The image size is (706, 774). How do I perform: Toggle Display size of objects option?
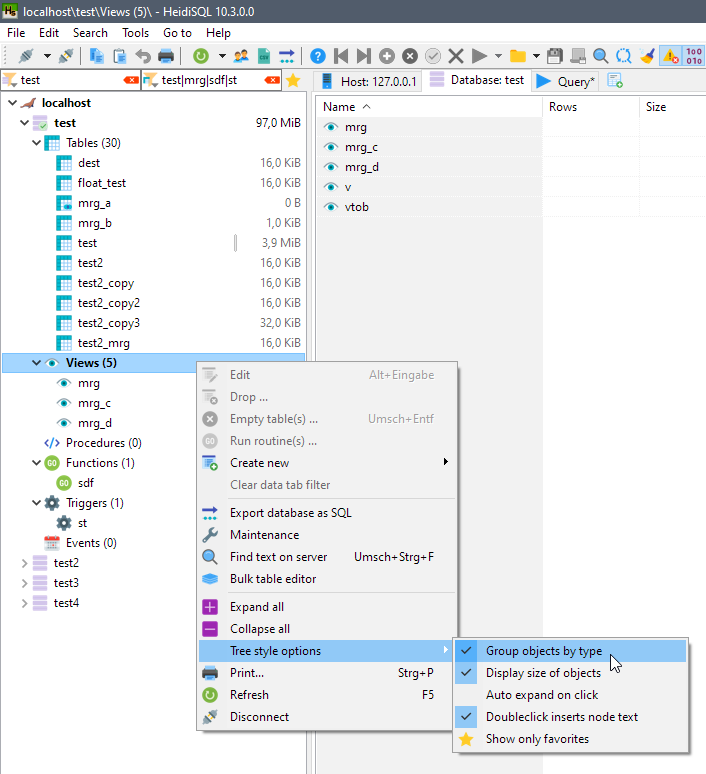[571, 673]
